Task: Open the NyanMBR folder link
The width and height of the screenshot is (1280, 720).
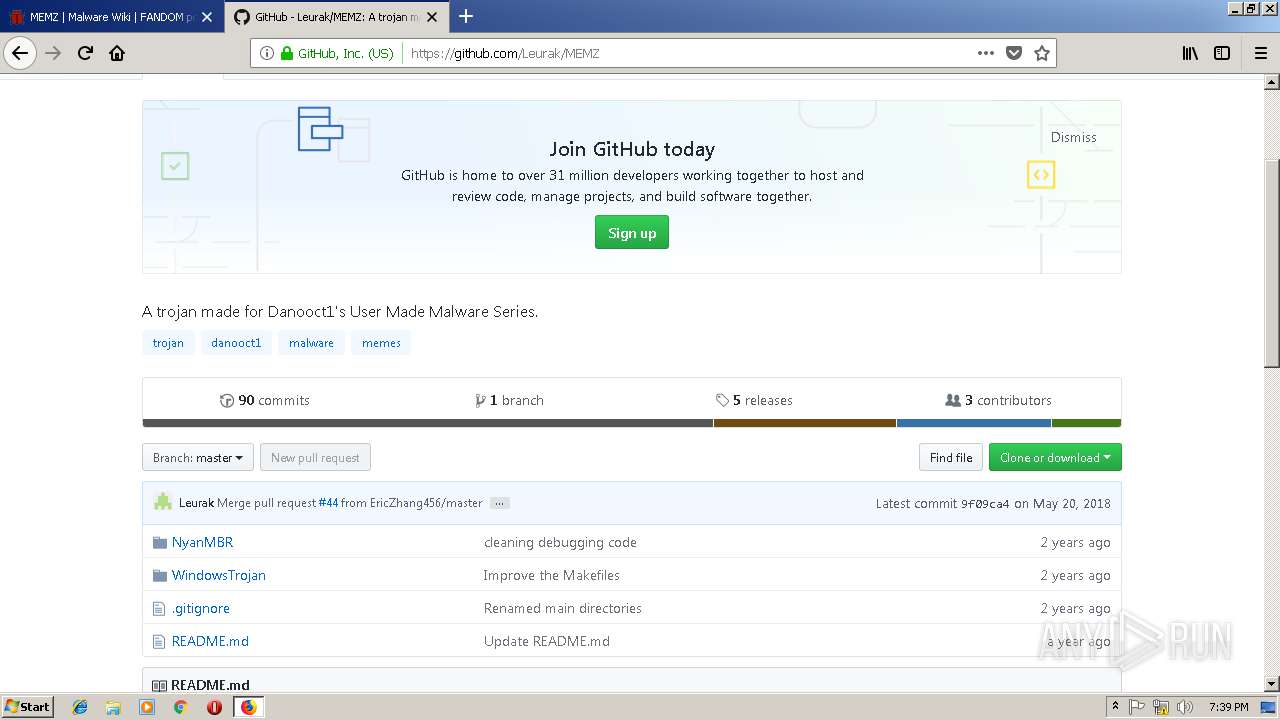Action: pos(202,542)
